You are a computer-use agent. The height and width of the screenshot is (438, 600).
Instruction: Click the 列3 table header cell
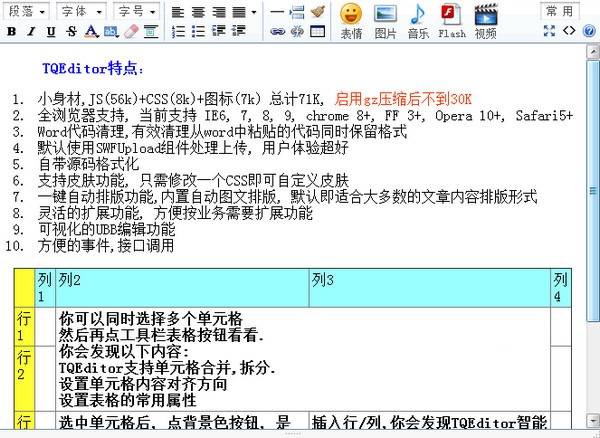click(429, 288)
